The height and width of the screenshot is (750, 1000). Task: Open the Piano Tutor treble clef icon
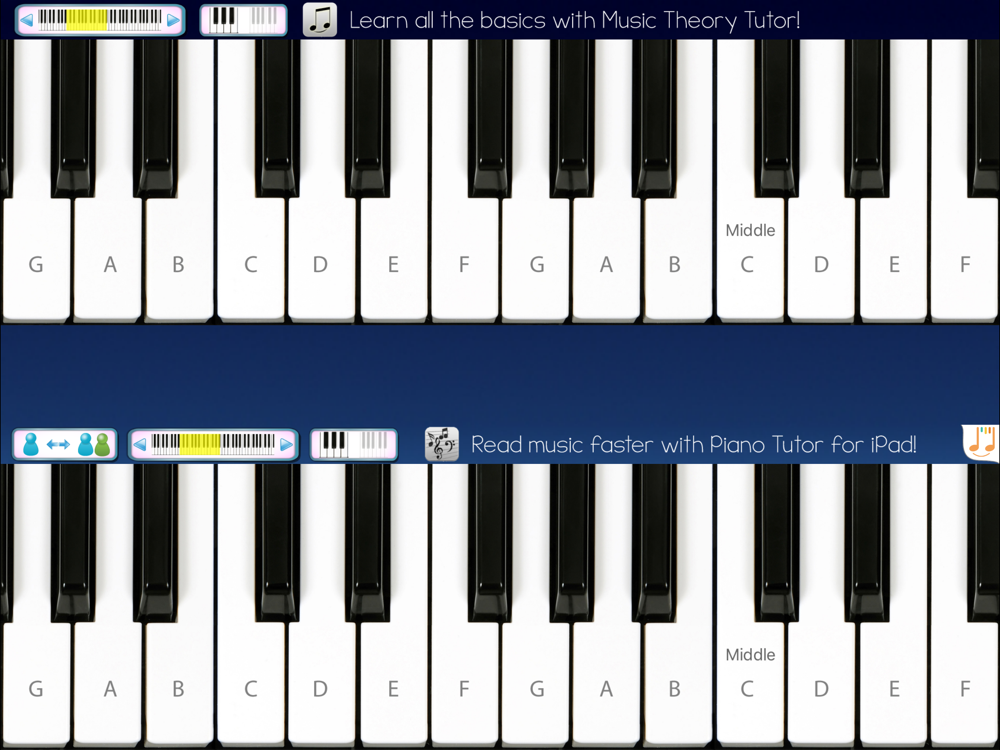tap(442, 444)
